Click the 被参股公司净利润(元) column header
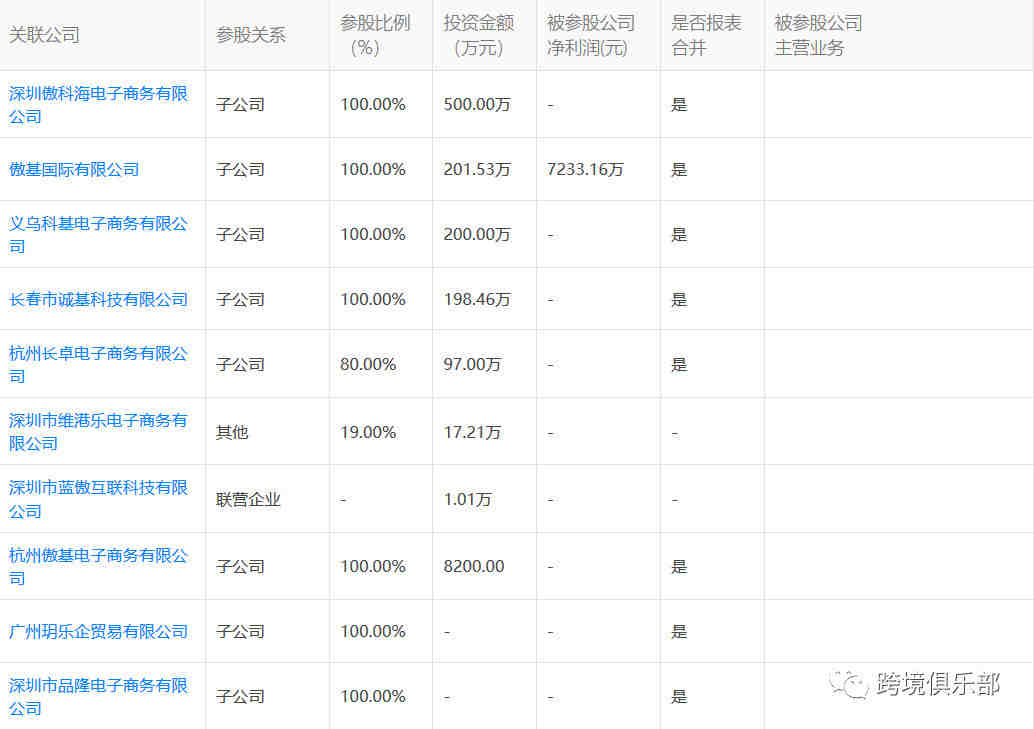 591,35
